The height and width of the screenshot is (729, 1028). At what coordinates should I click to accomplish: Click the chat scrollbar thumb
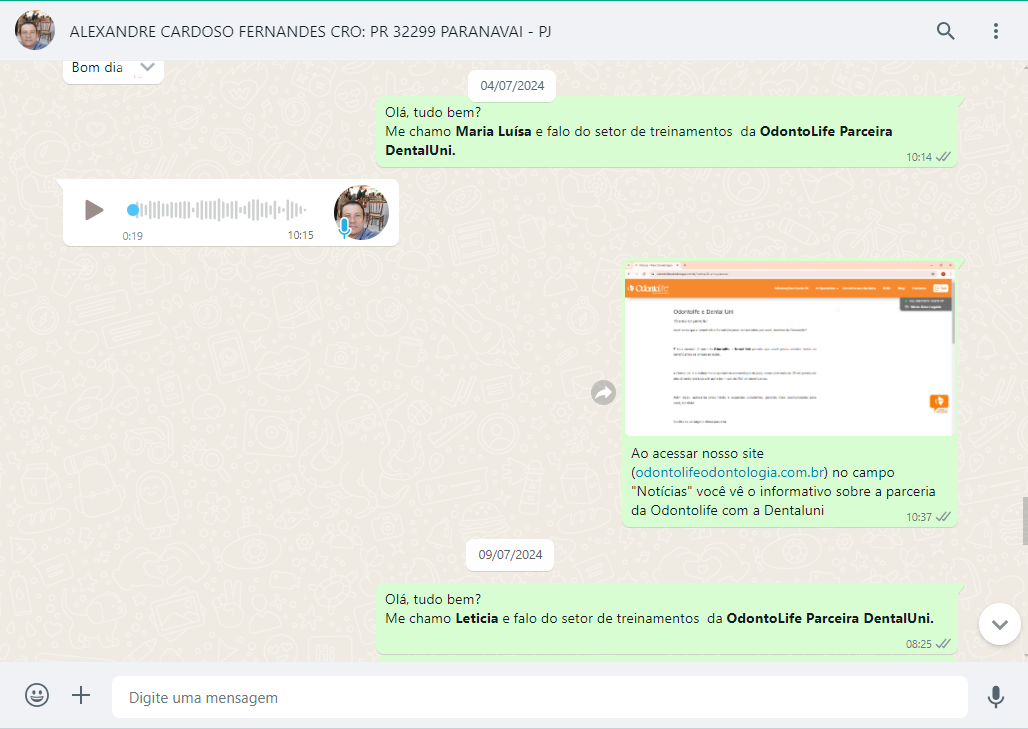pos(1025,521)
